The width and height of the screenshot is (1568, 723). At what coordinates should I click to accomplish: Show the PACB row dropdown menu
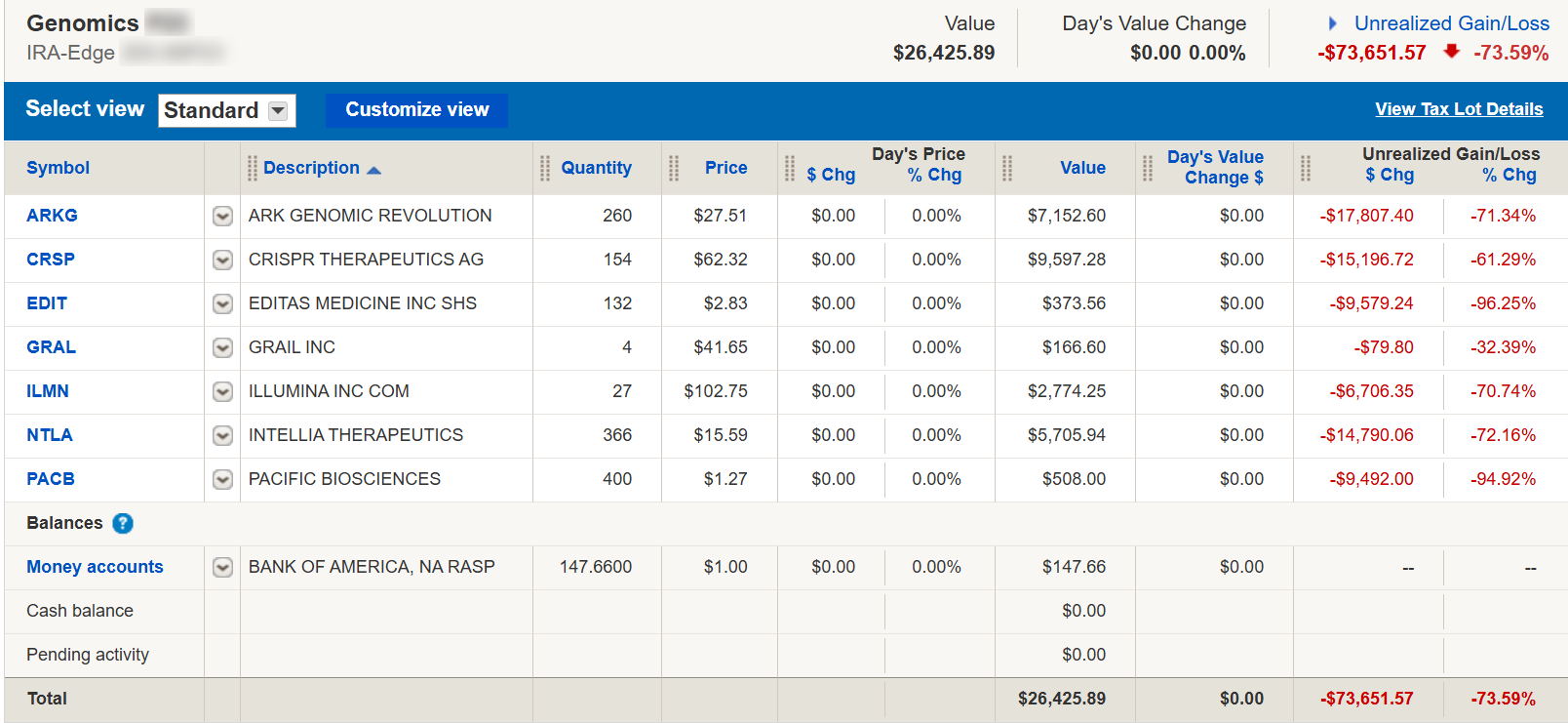[223, 480]
